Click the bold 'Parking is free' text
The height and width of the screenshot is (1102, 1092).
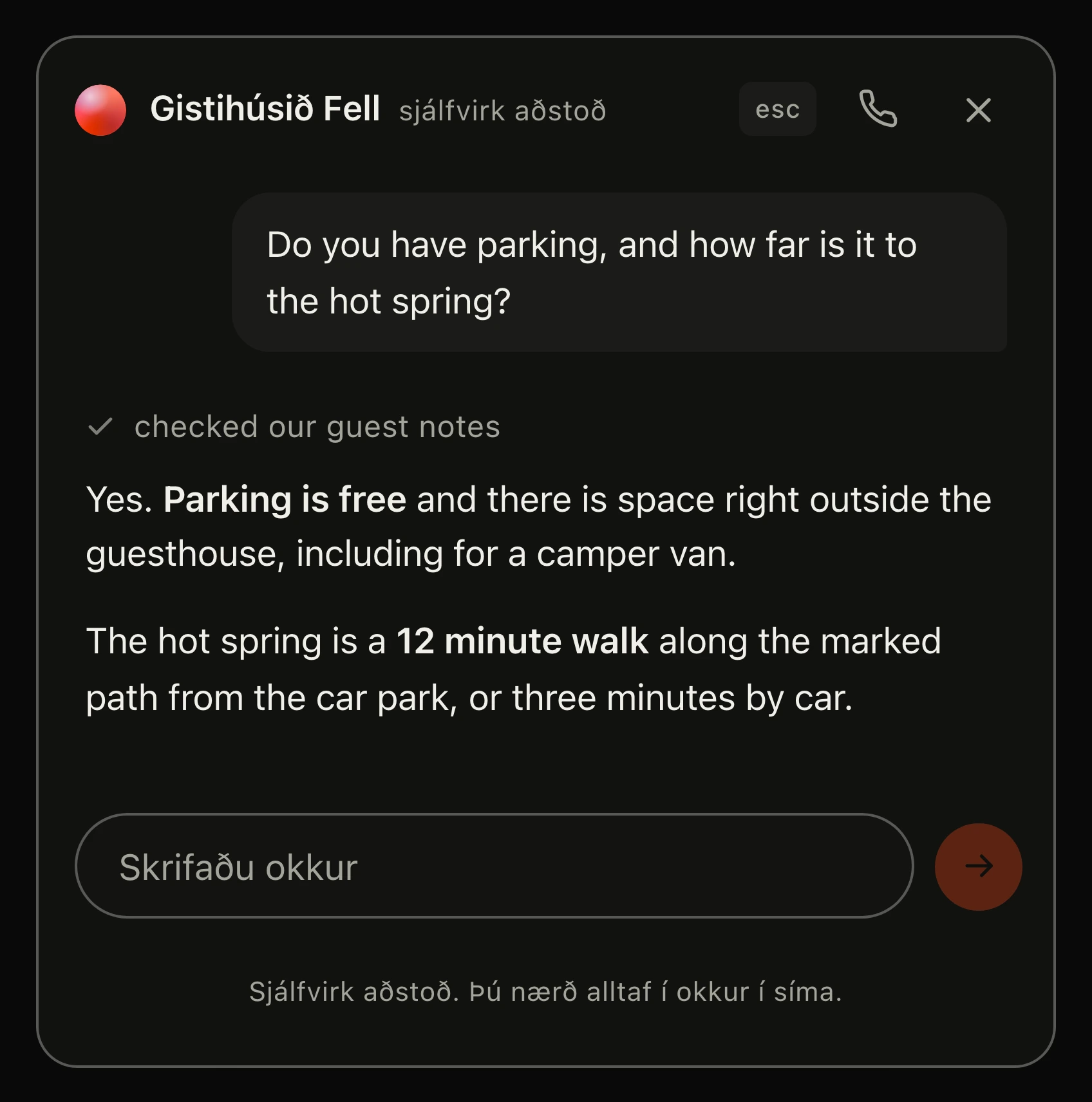pos(285,500)
